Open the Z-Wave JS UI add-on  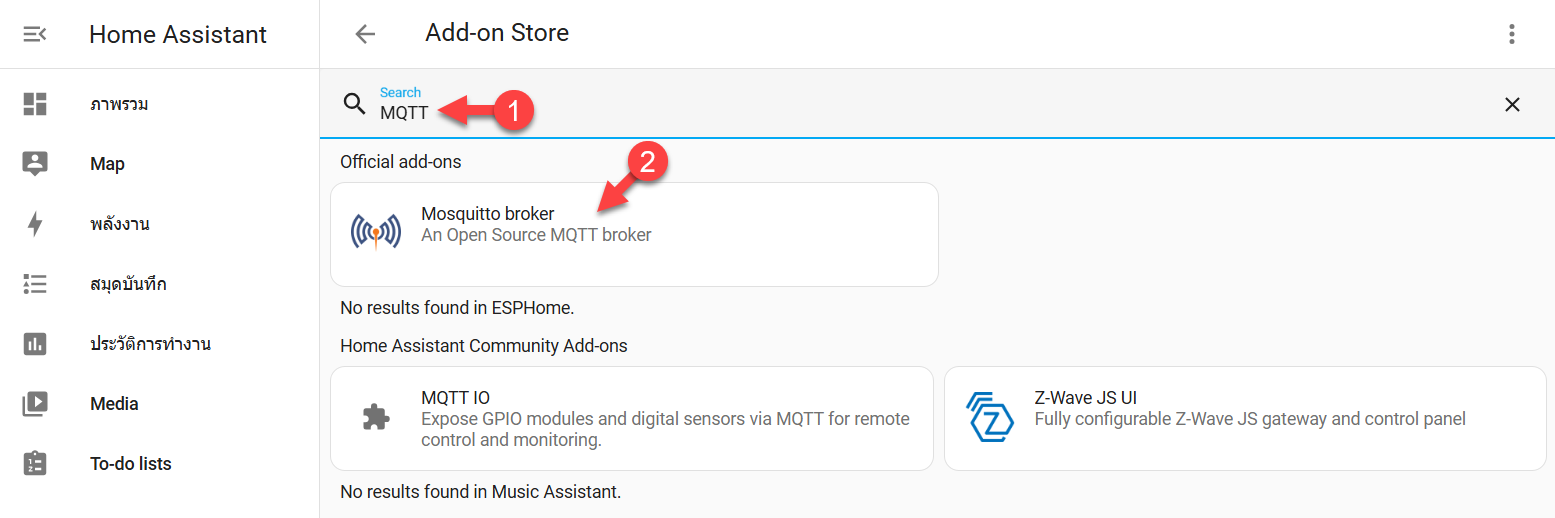point(1245,418)
